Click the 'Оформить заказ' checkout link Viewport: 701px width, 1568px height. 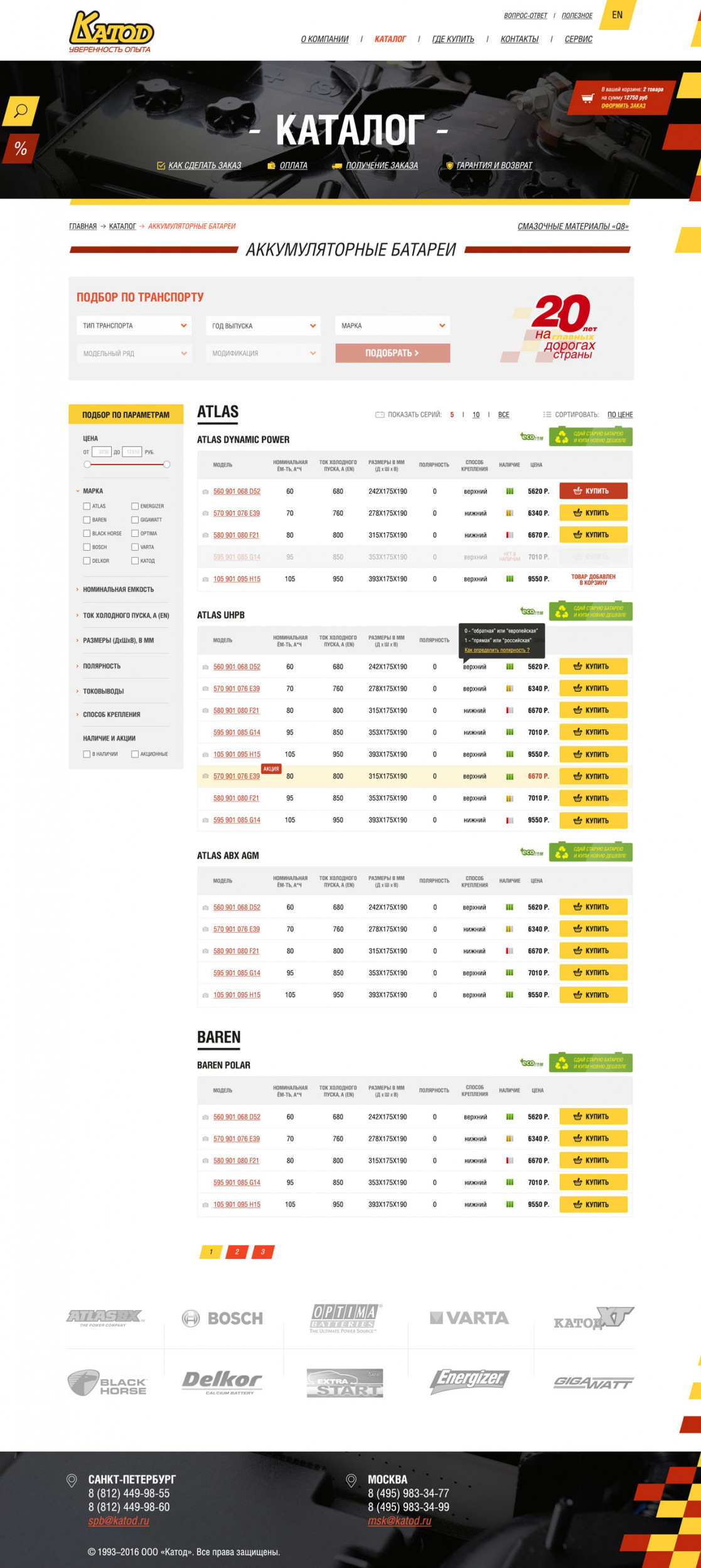623,105
